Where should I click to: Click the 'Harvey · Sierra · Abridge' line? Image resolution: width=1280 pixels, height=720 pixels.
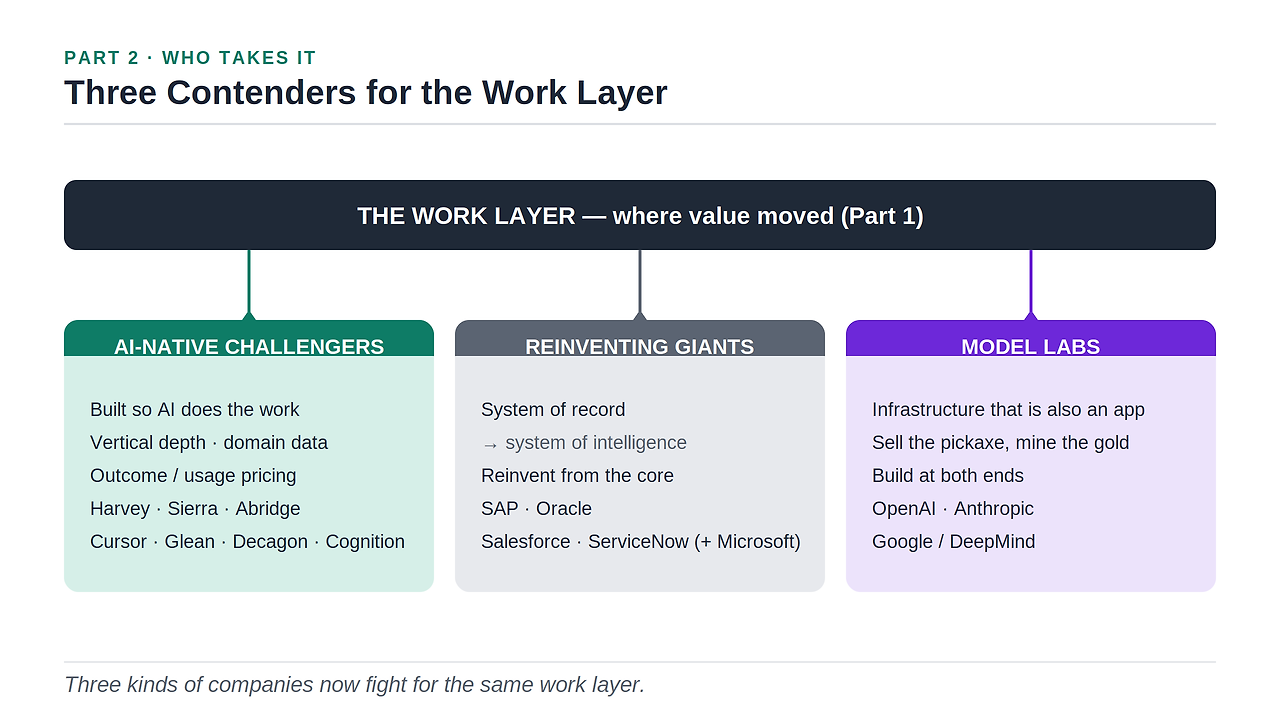coord(195,509)
